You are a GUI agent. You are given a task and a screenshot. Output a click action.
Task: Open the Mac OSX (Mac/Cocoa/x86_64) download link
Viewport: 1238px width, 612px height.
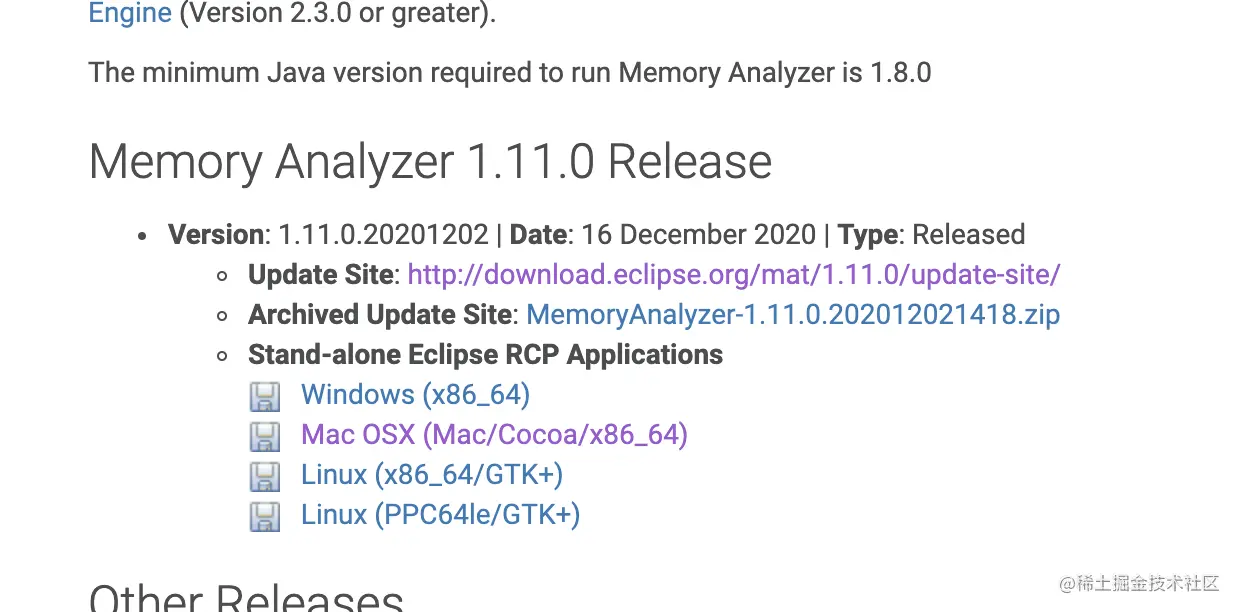494,434
